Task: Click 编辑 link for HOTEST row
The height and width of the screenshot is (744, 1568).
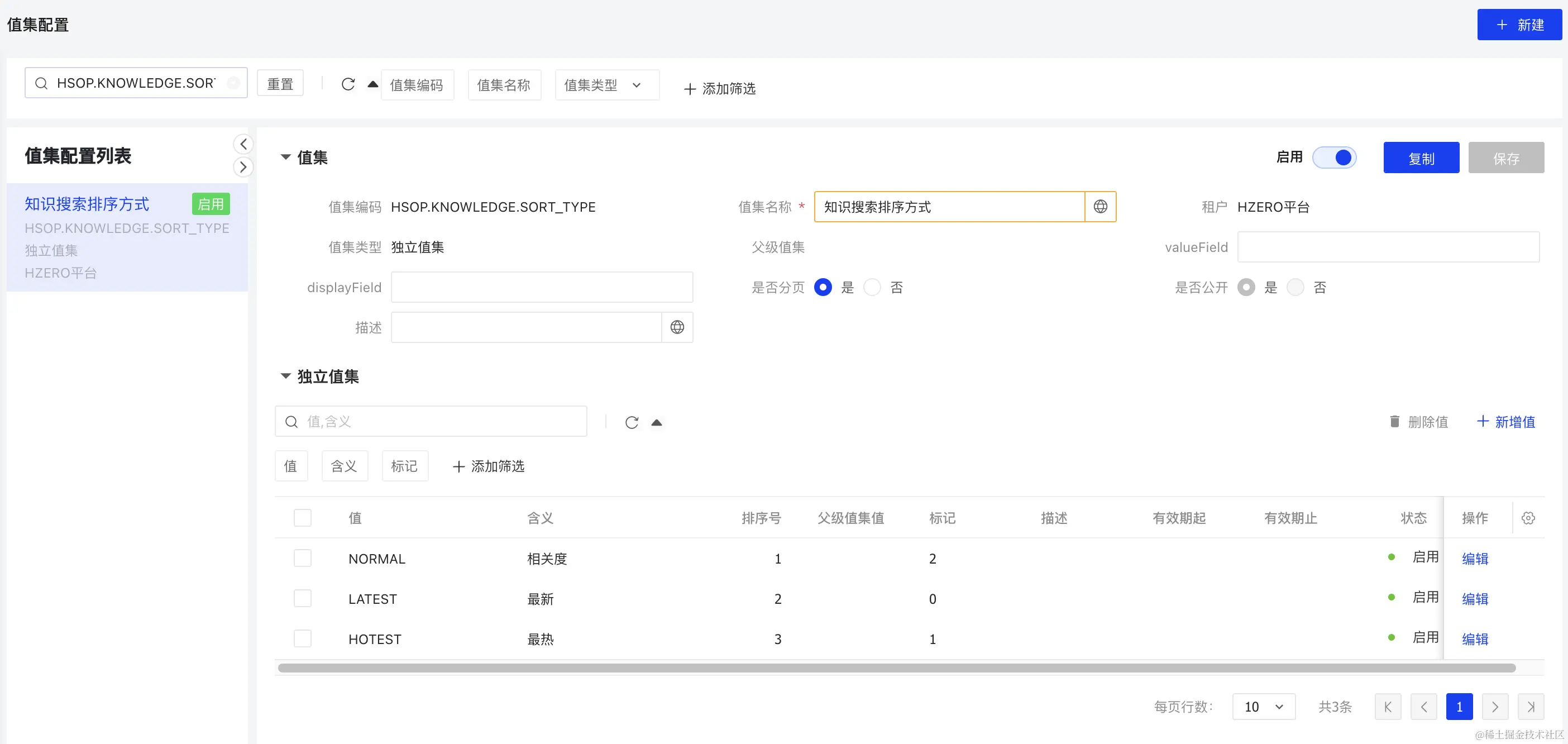Action: point(1474,638)
